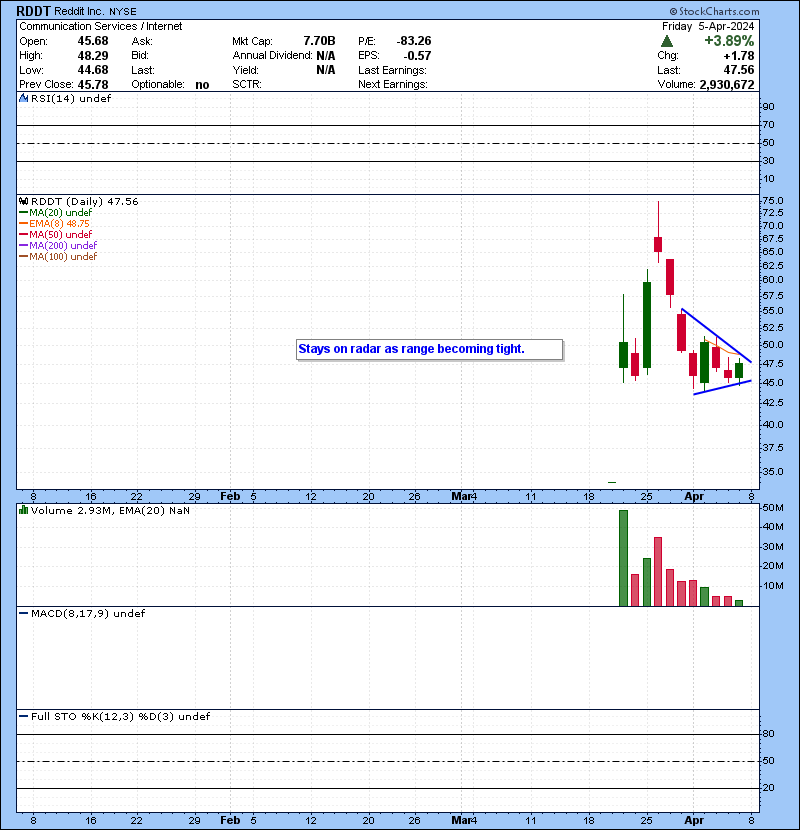Click the green up-triangle beside +3.89%
800x830 pixels.
667,41
